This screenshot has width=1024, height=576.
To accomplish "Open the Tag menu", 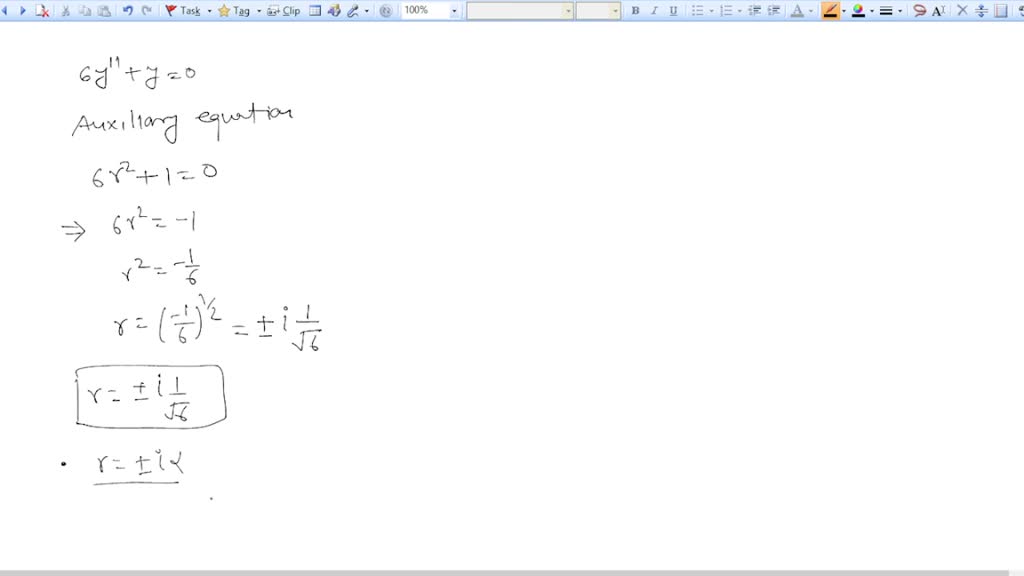I will (236, 10).
